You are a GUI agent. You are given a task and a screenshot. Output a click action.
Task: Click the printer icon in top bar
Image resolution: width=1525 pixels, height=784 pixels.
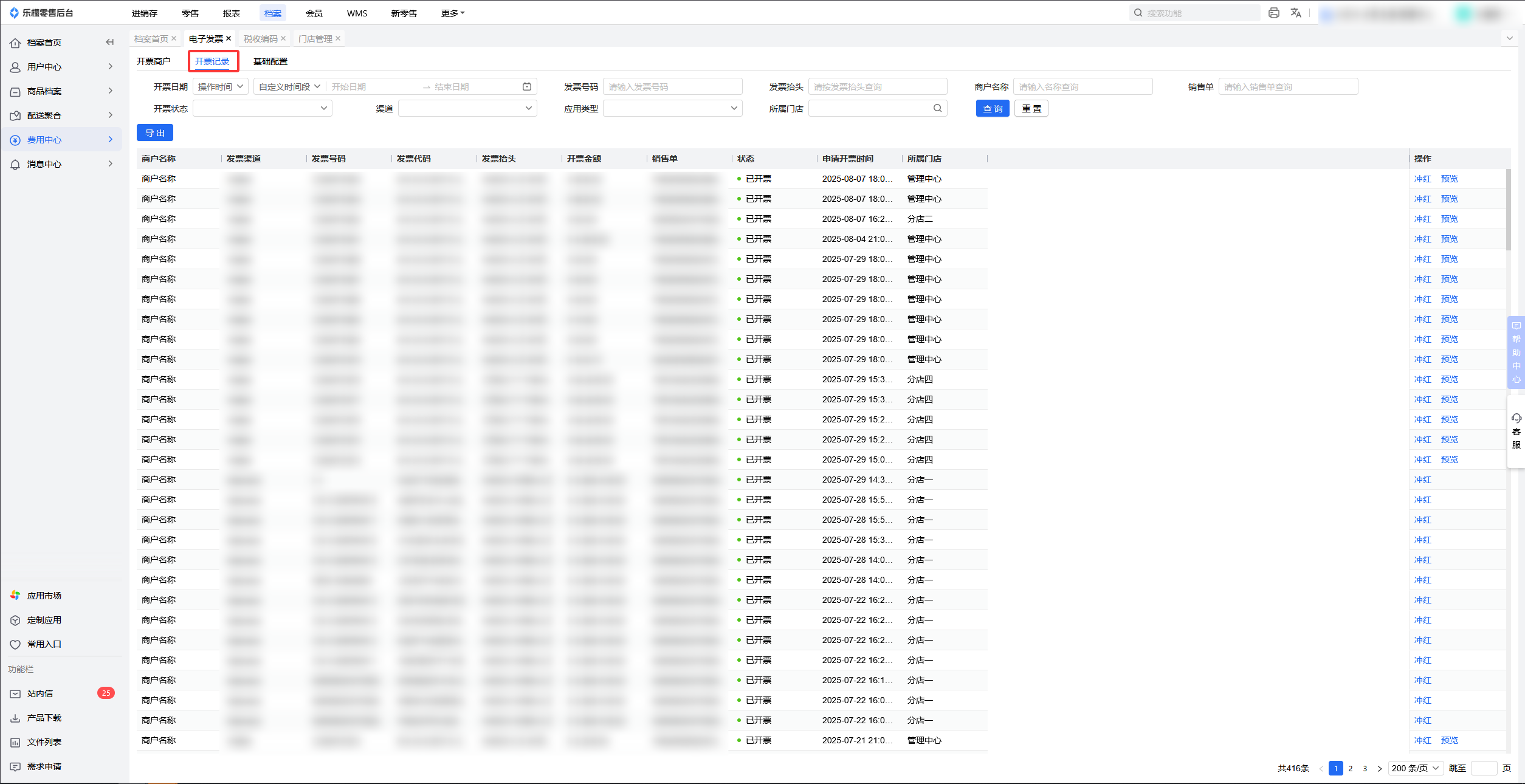pos(1273,13)
